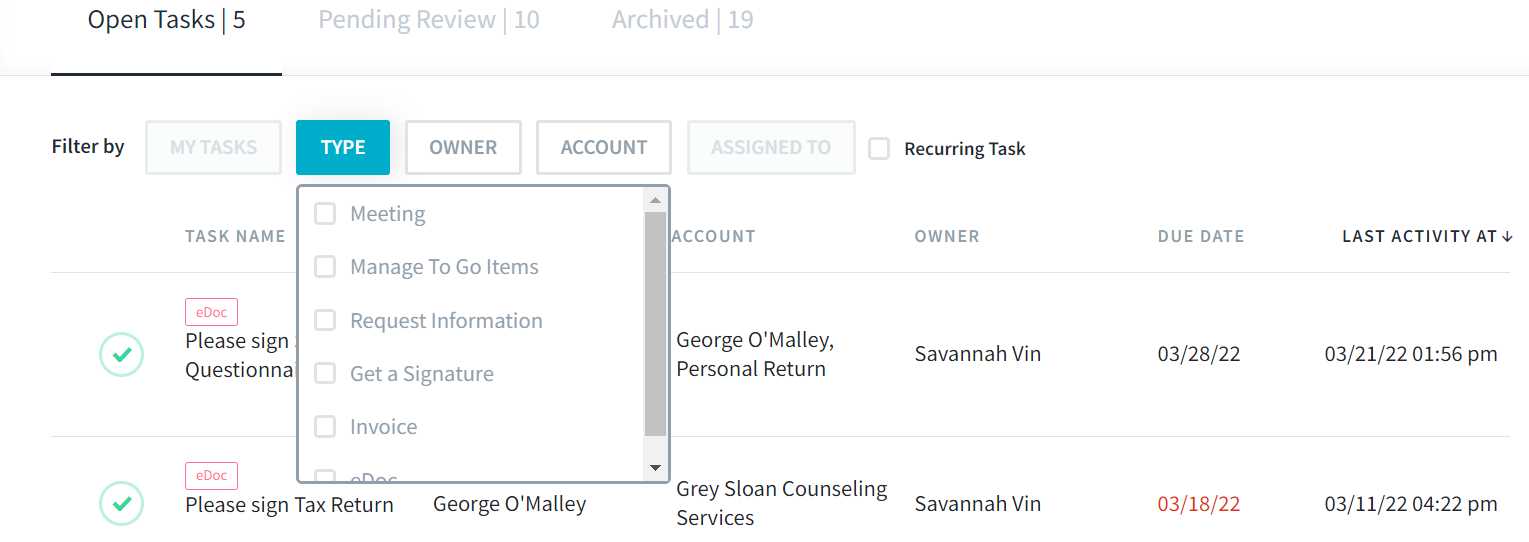Image resolution: width=1529 pixels, height=542 pixels.
Task: Collapse the TYPE filter dropdown
Action: click(x=343, y=148)
